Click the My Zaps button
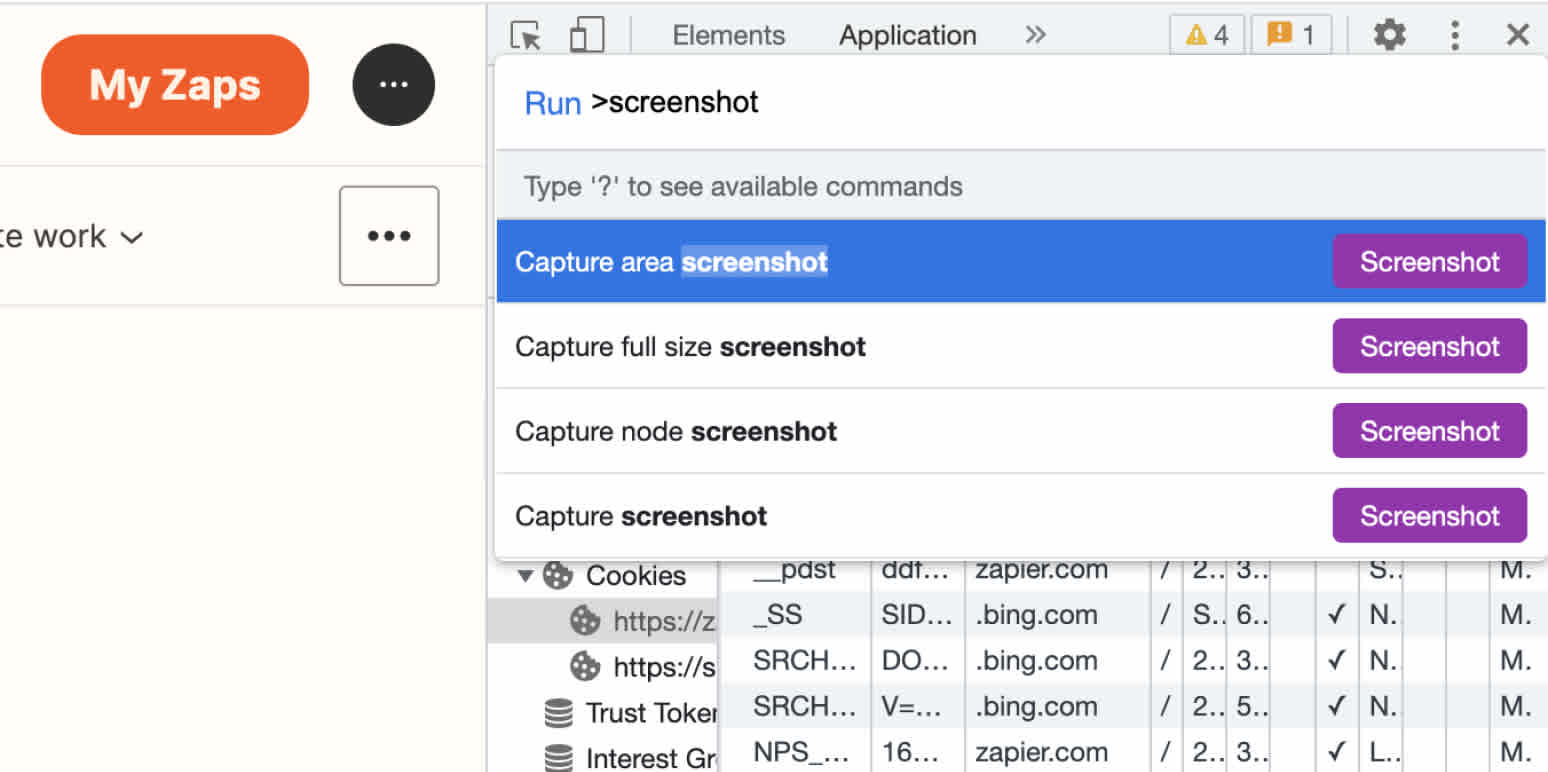 [x=174, y=84]
